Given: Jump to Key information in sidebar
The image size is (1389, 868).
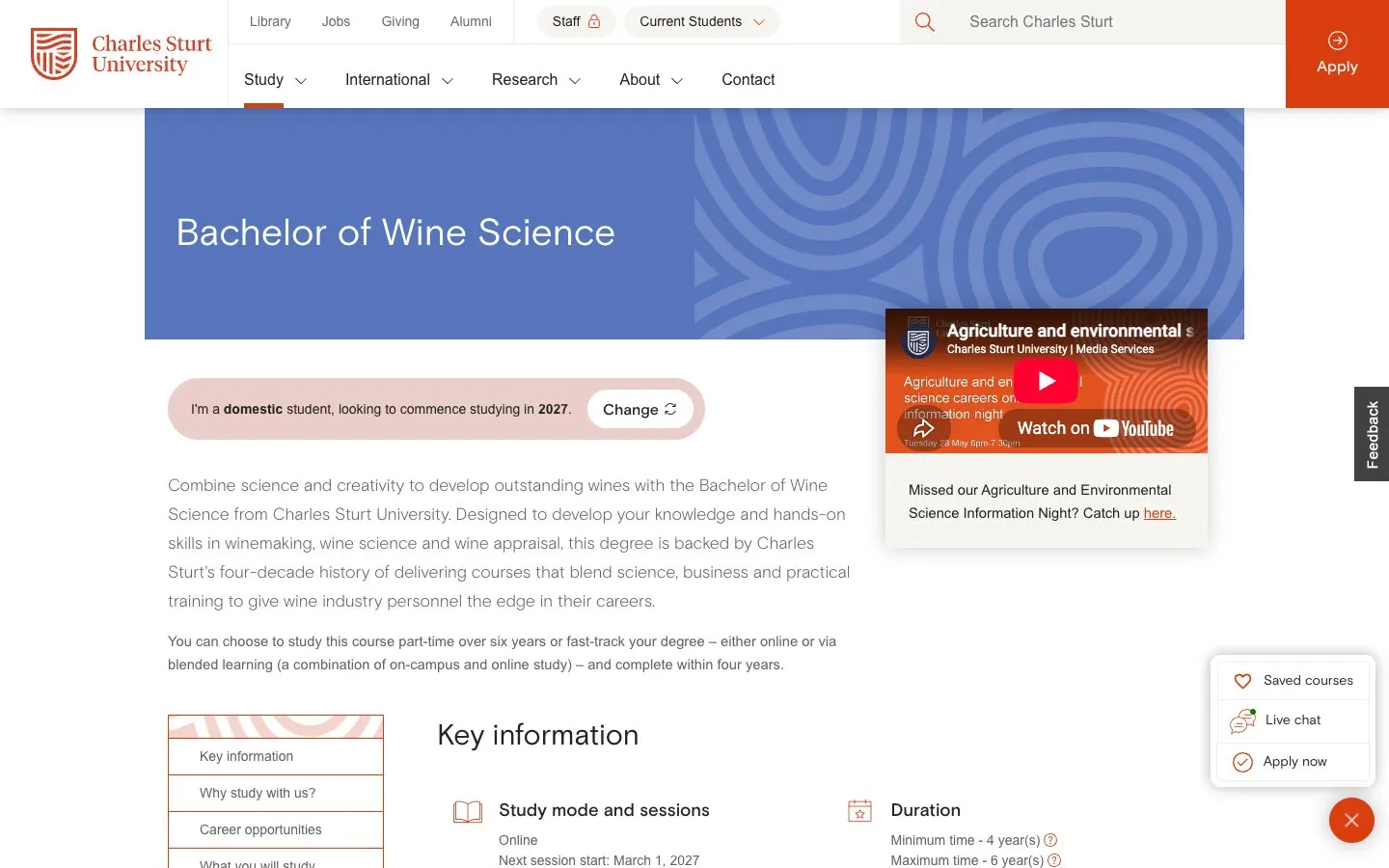Looking at the screenshot, I should pyautogui.click(x=276, y=757).
